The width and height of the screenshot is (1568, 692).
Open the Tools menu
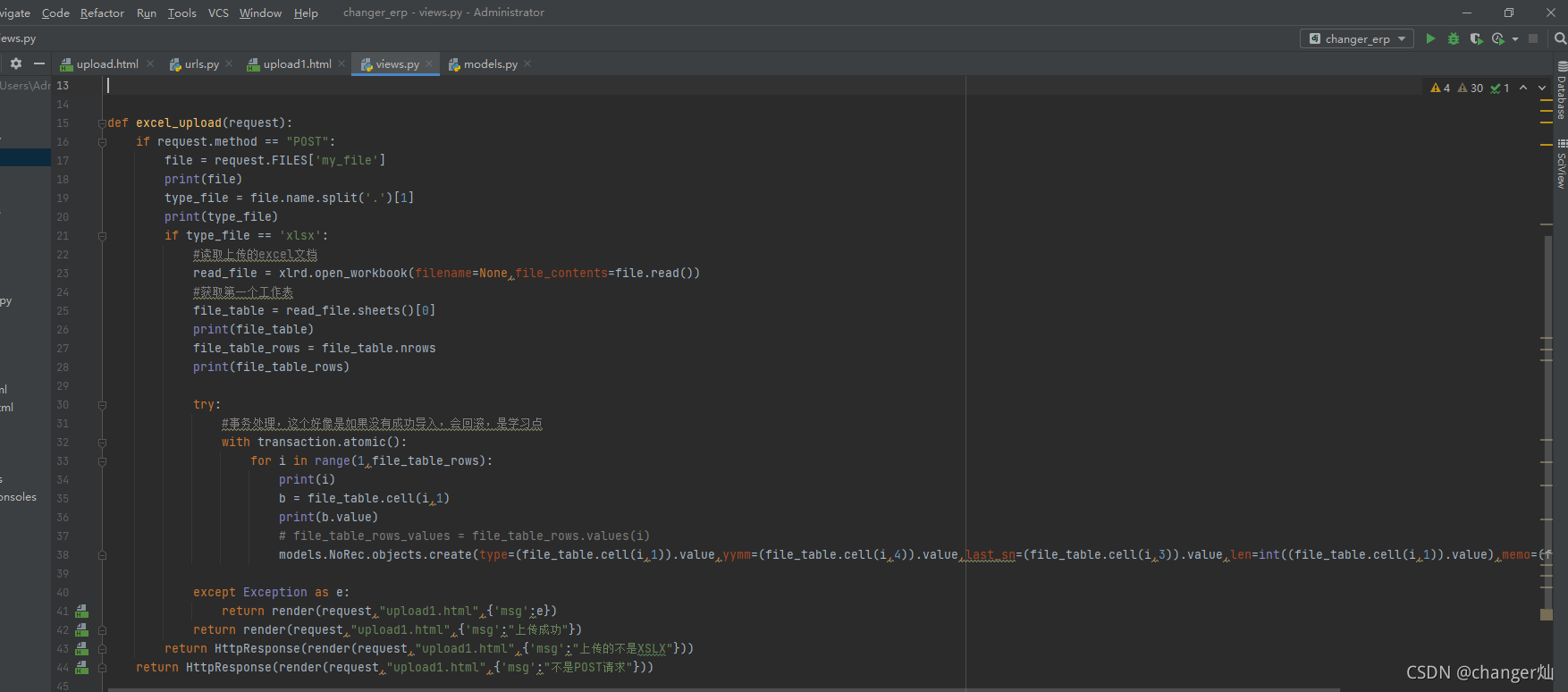tap(181, 13)
